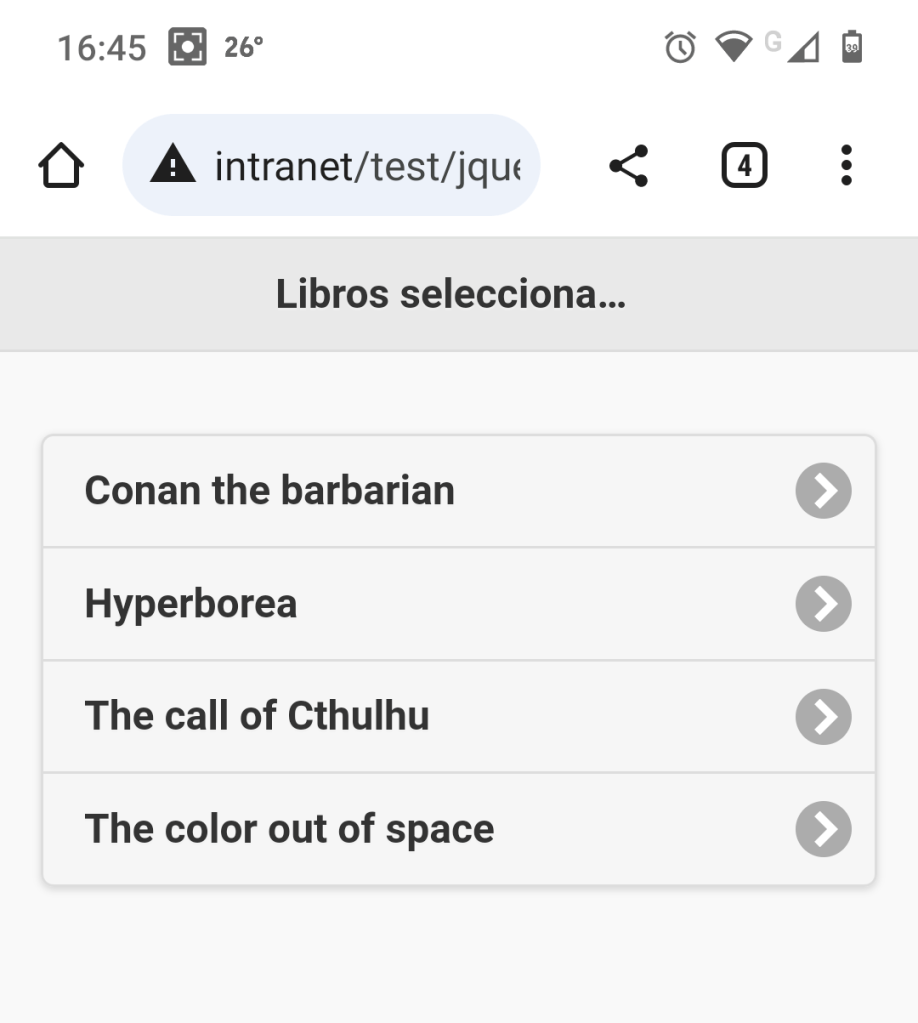Open the tab switcher showing 4 tabs

[x=744, y=166]
